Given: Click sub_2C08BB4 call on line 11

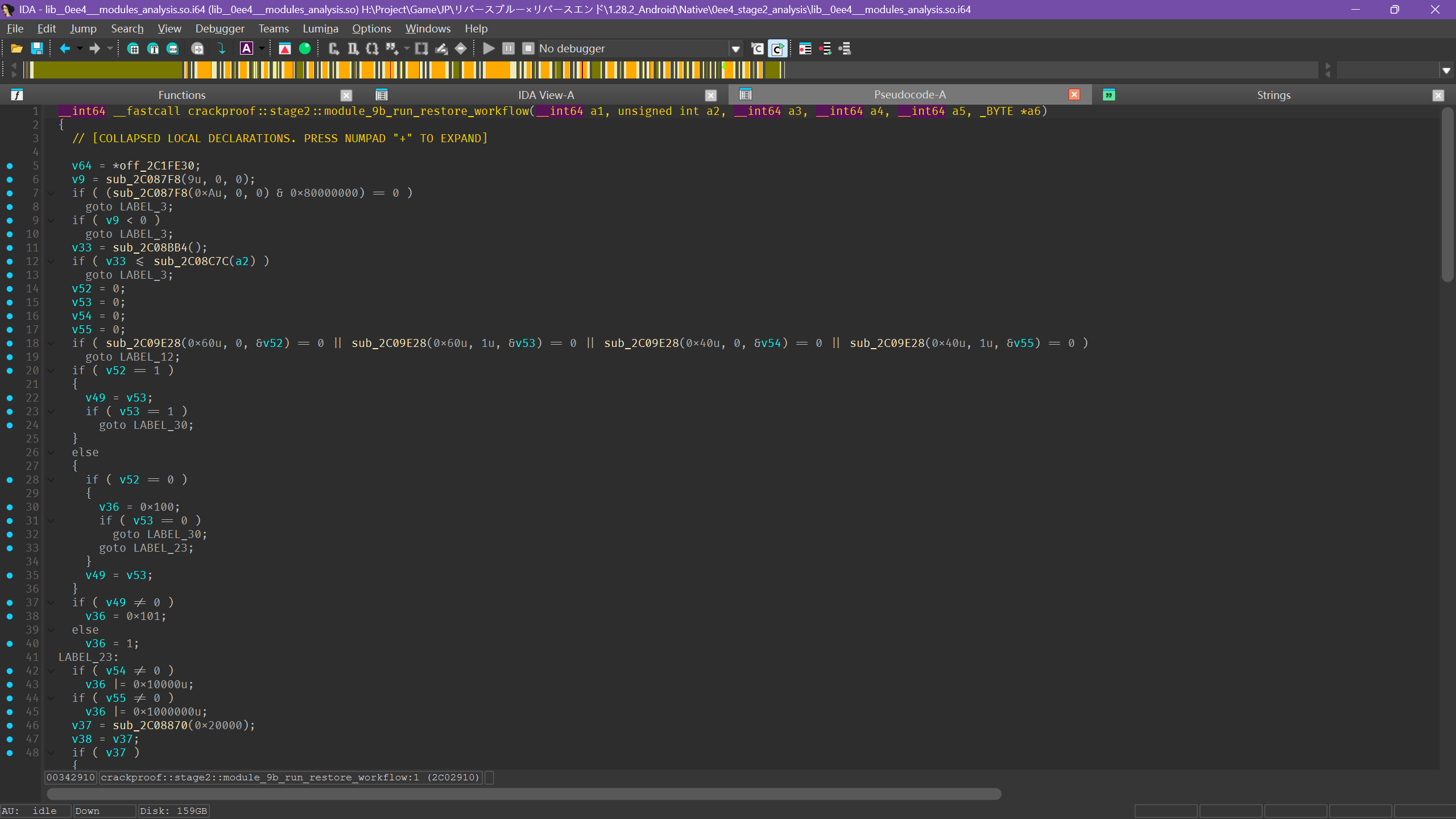Looking at the screenshot, I should (x=150, y=248).
